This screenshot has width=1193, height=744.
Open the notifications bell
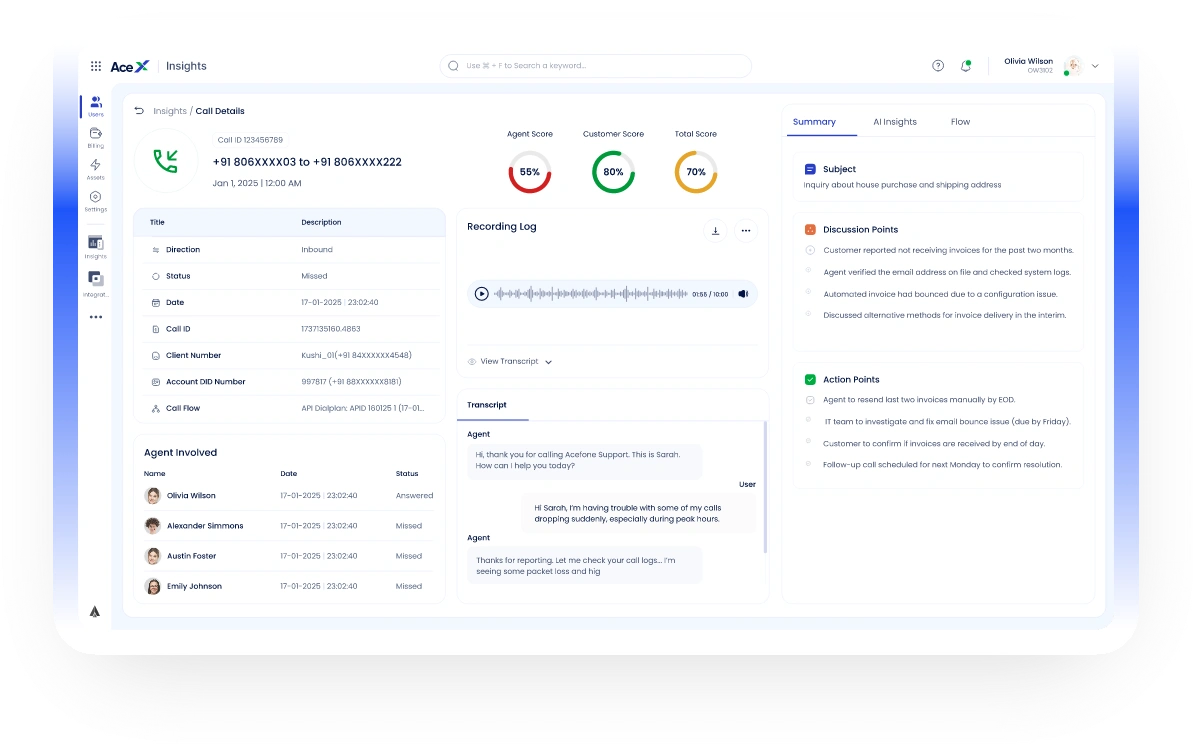966,66
